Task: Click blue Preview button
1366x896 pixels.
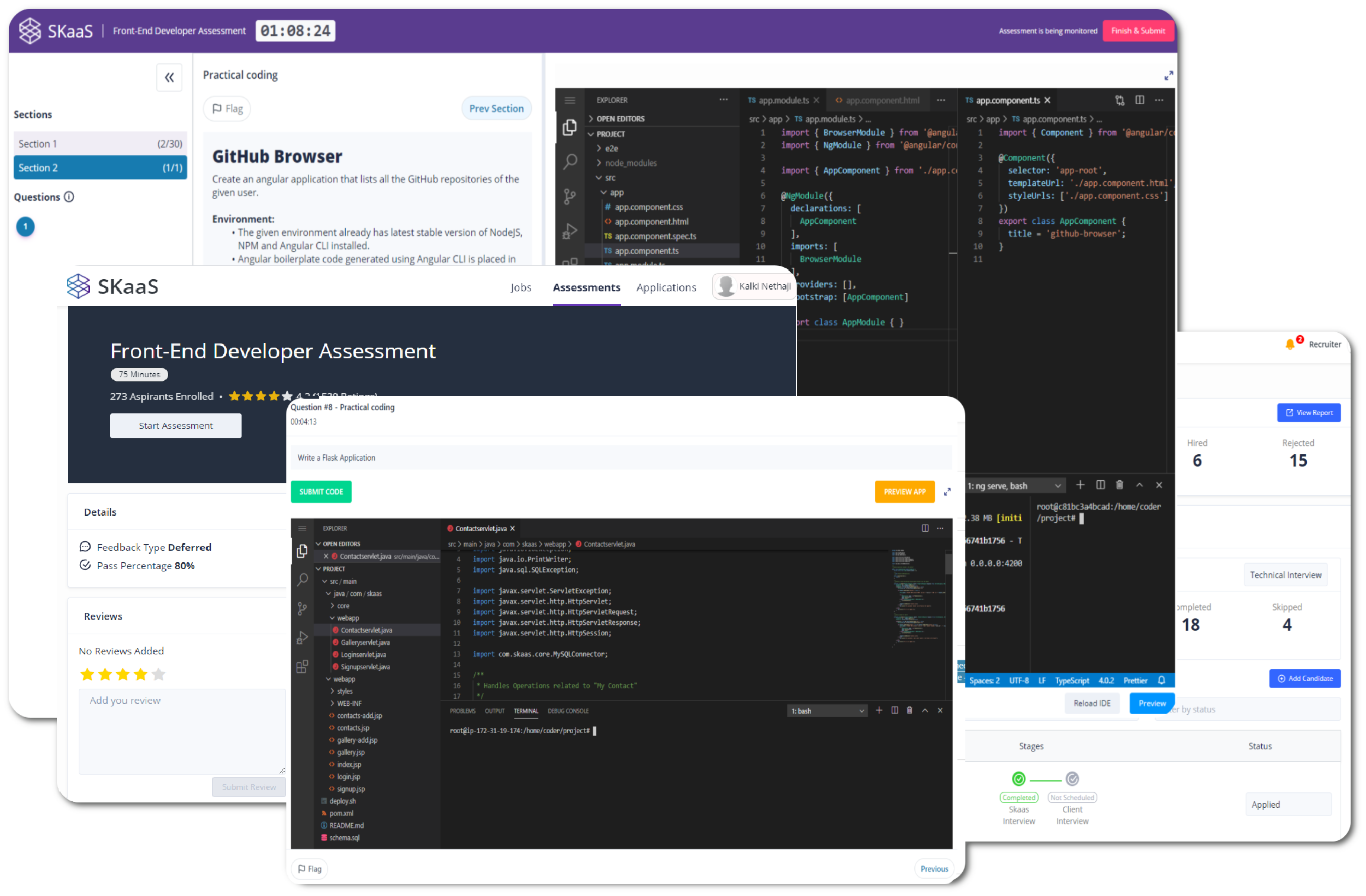Action: (x=1152, y=703)
